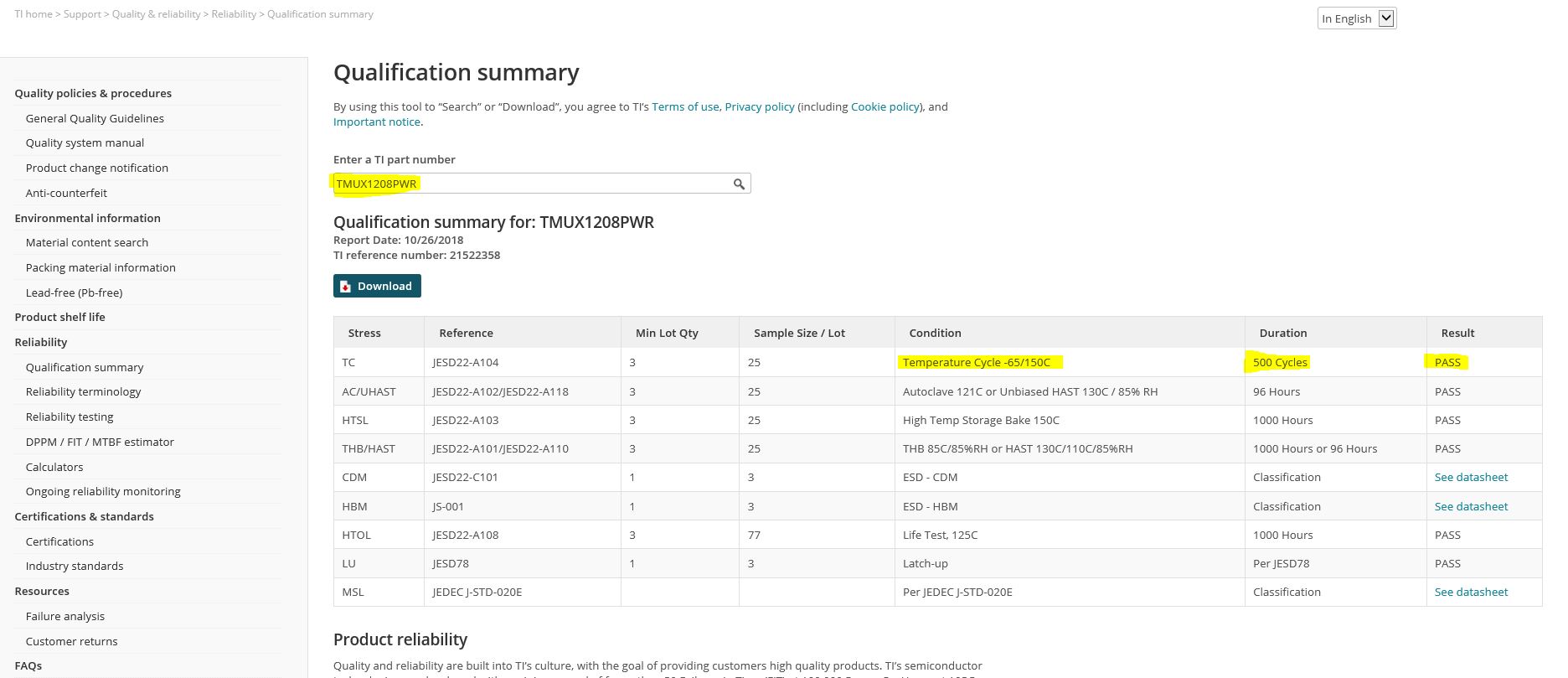Open Certifications & standards section
Viewport: 1568px width, 678px height.
click(84, 516)
